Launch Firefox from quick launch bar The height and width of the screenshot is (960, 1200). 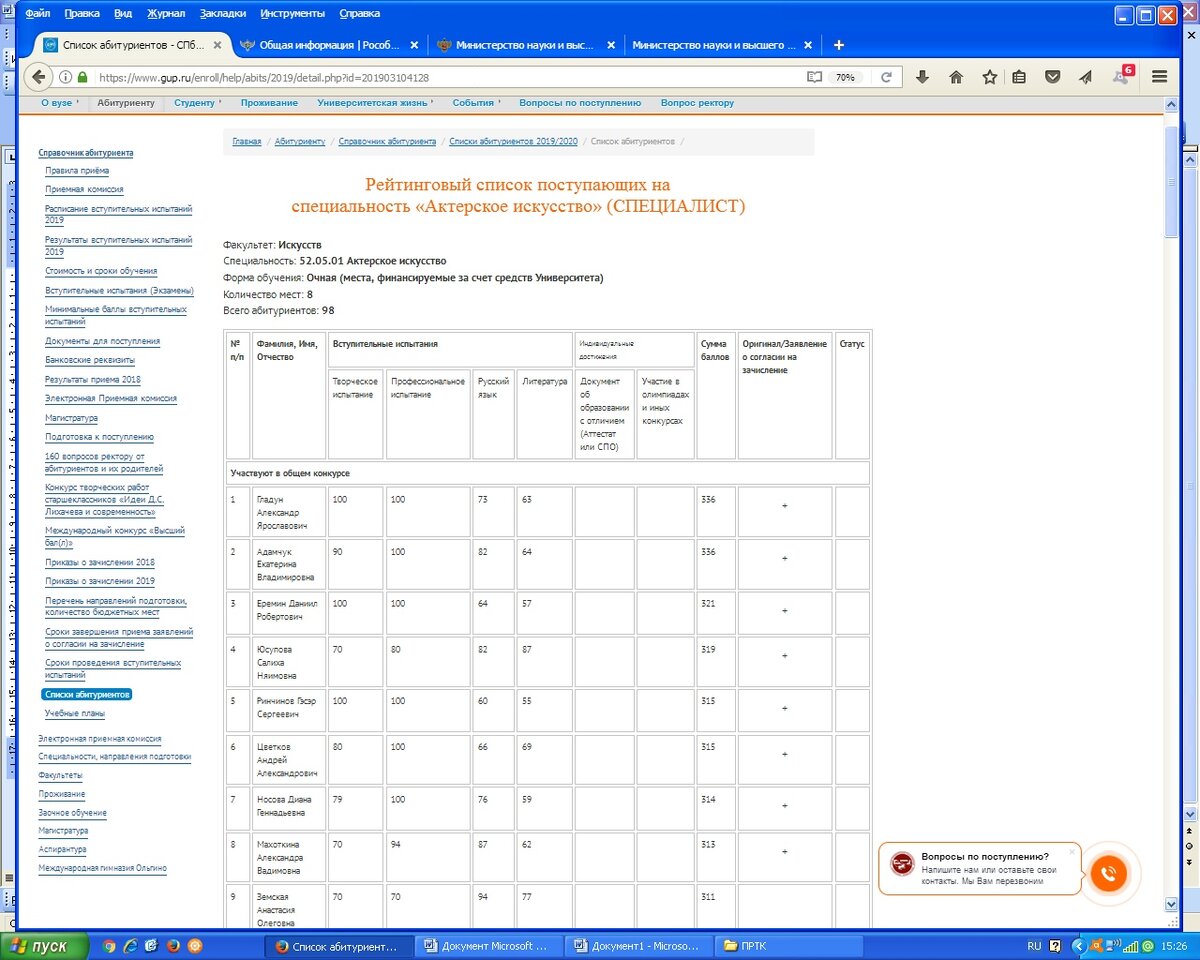point(173,945)
